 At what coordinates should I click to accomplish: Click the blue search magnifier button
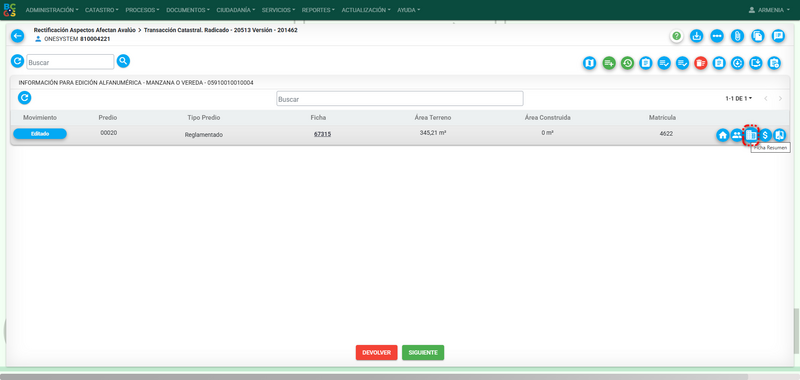pyautogui.click(x=123, y=61)
